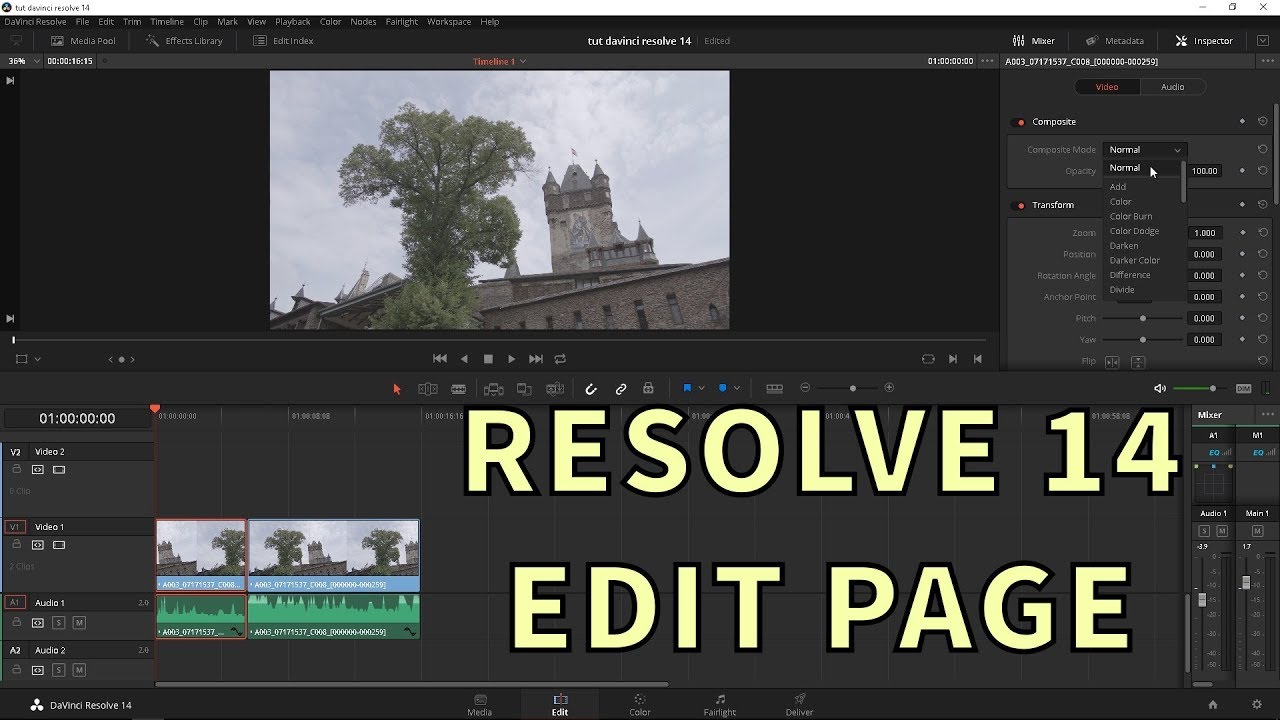Jump to last frame in viewer
The width and height of the screenshot is (1280, 720).
pos(536,358)
